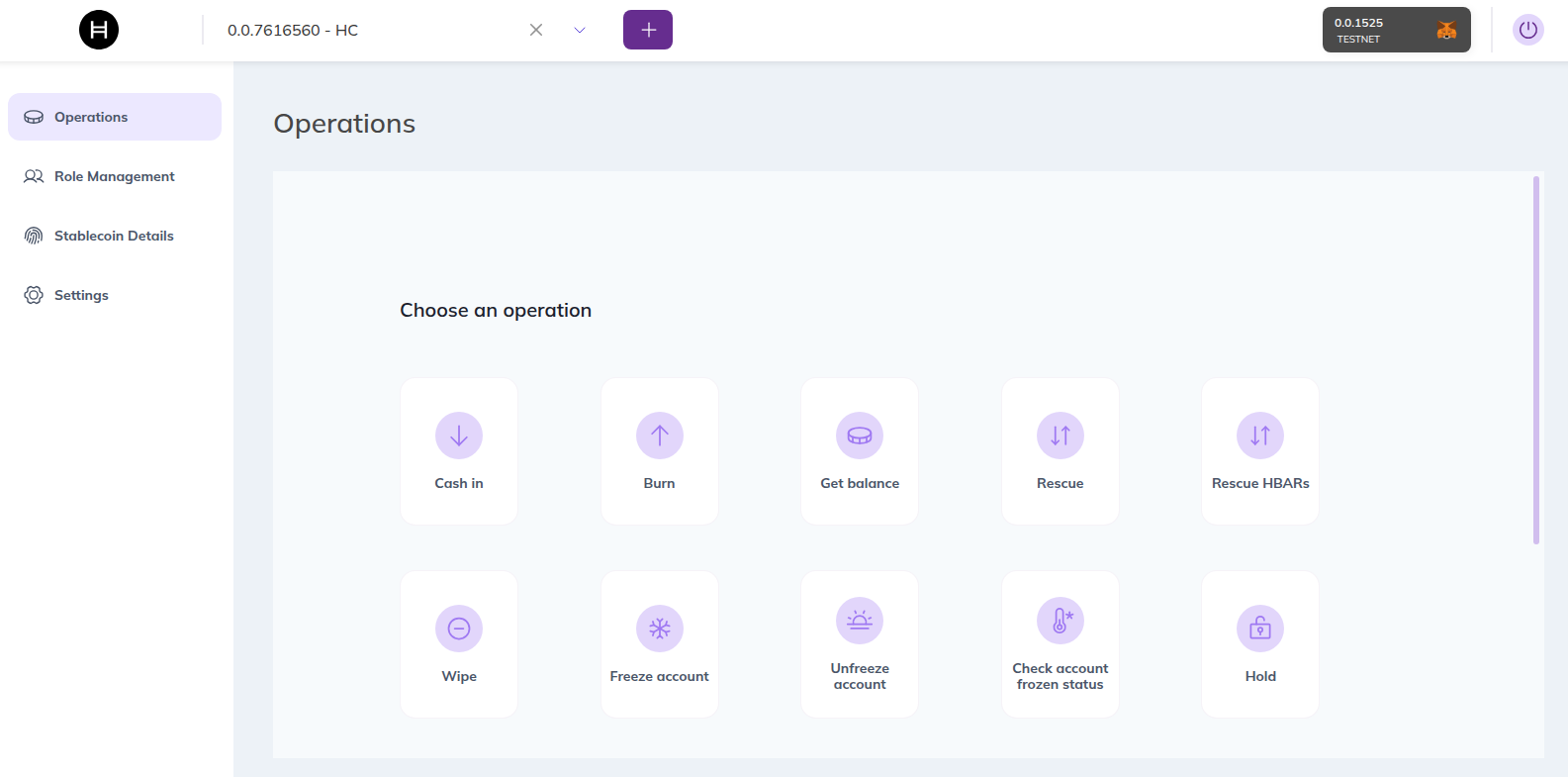Click the stablecoin selector field 0.0.7616560 - HC

click(366, 30)
